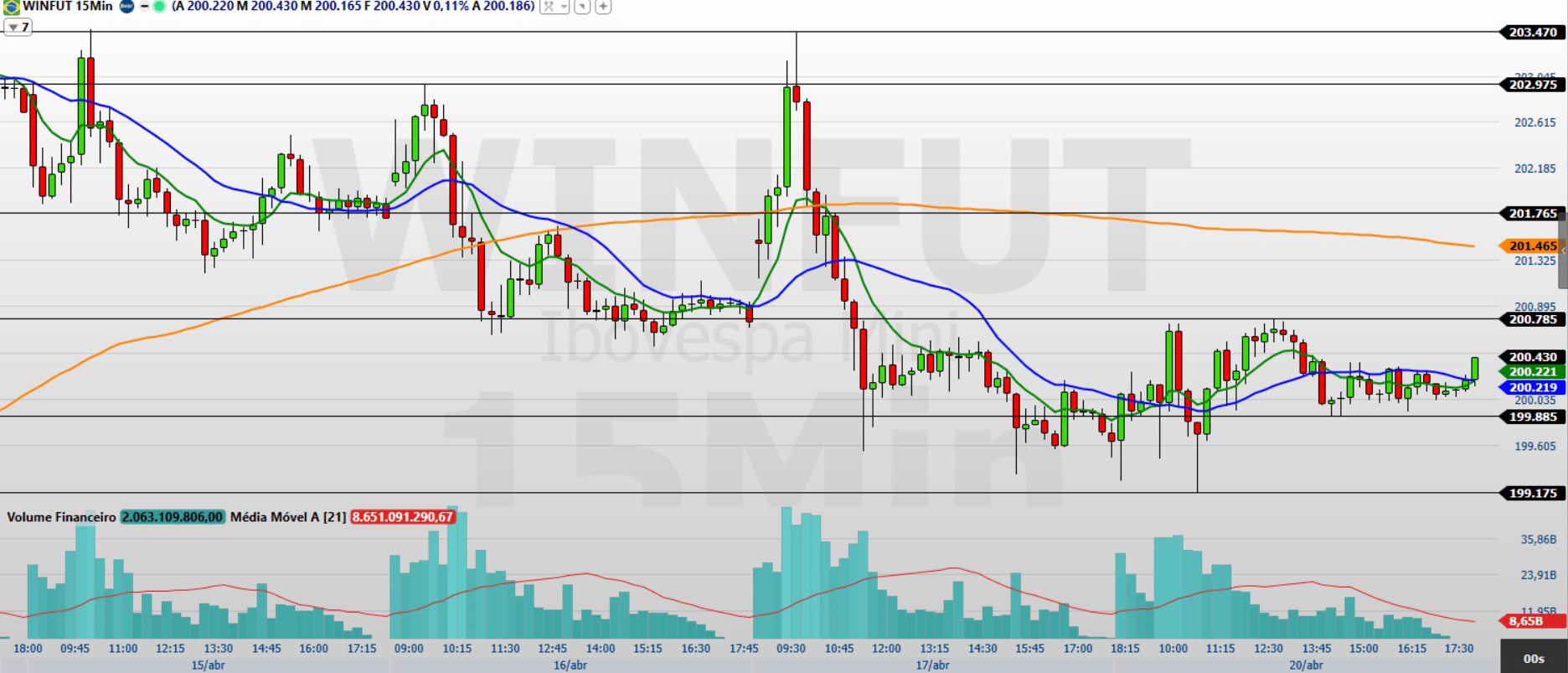Viewport: 1568px width, 673px height.
Task: Select the 17/abr date section on timeline
Action: 932,665
